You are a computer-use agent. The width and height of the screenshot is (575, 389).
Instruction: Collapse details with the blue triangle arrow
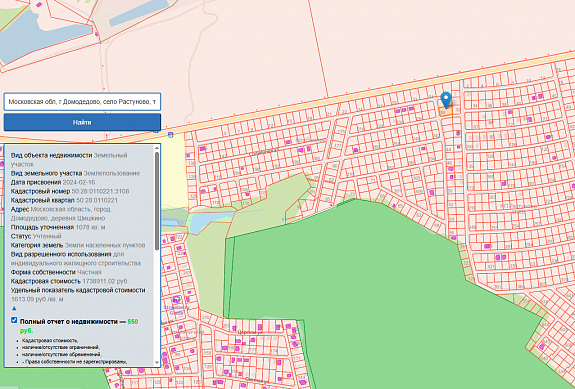tap(14, 308)
